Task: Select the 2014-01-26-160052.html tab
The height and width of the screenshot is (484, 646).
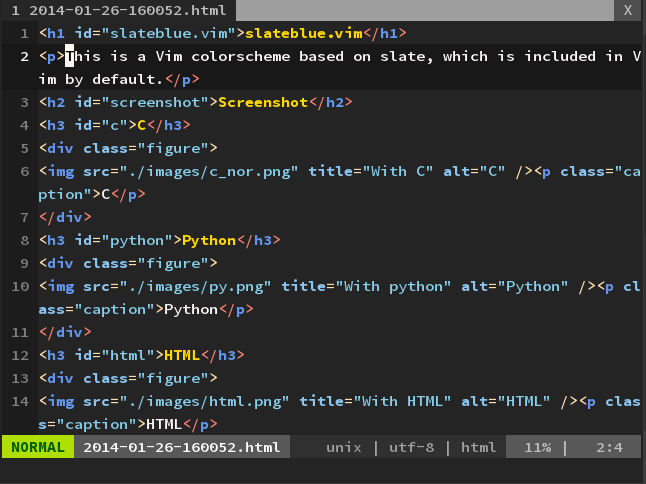Action: pos(119,10)
